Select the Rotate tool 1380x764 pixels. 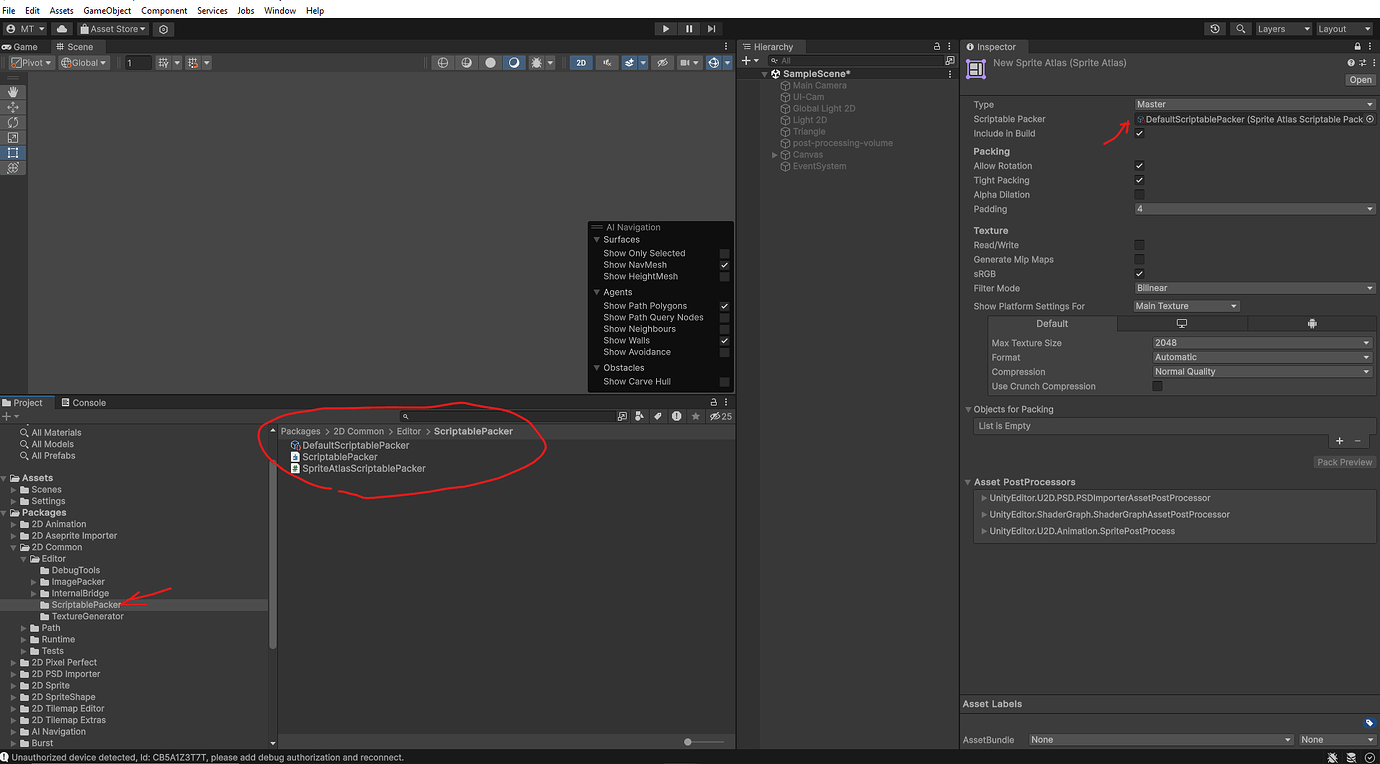13,122
